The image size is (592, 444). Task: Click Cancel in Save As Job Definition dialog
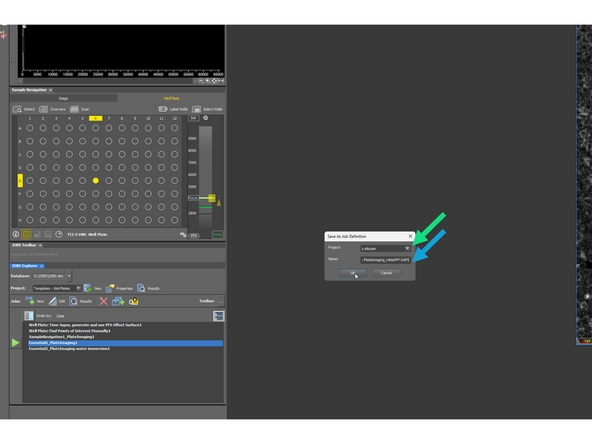click(x=386, y=273)
